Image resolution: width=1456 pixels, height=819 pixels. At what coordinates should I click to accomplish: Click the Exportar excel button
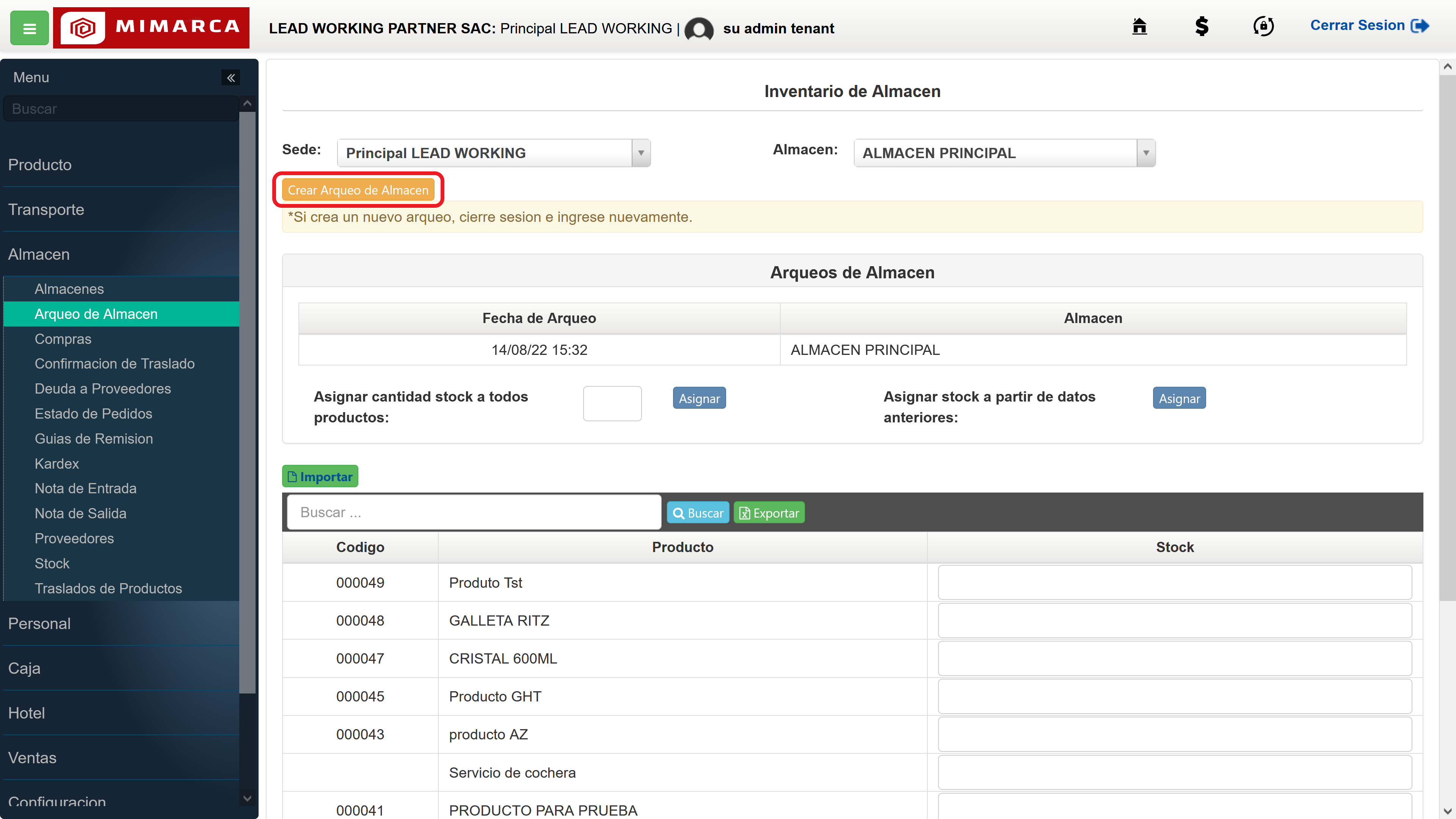click(769, 513)
